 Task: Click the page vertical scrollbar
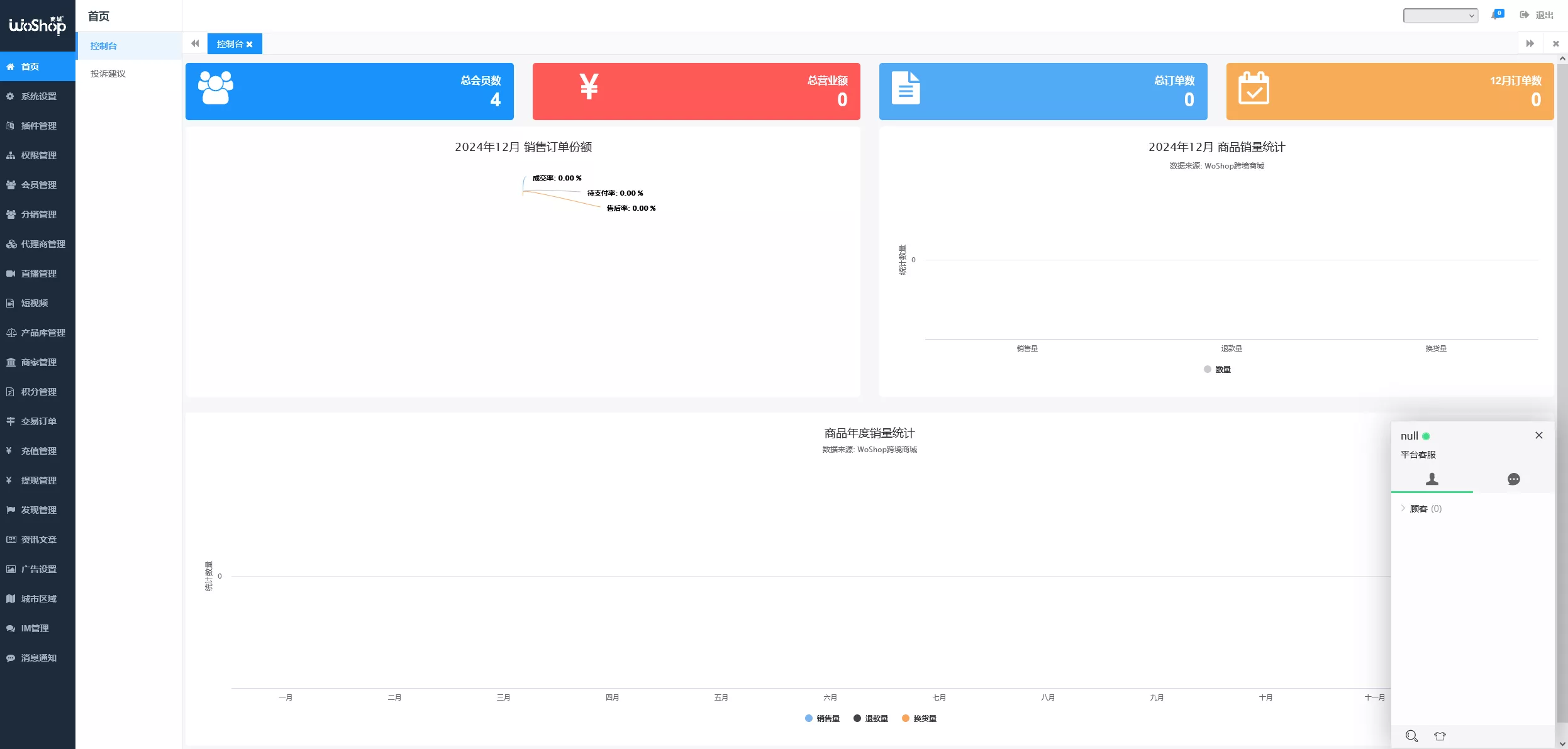pyautogui.click(x=1562, y=377)
